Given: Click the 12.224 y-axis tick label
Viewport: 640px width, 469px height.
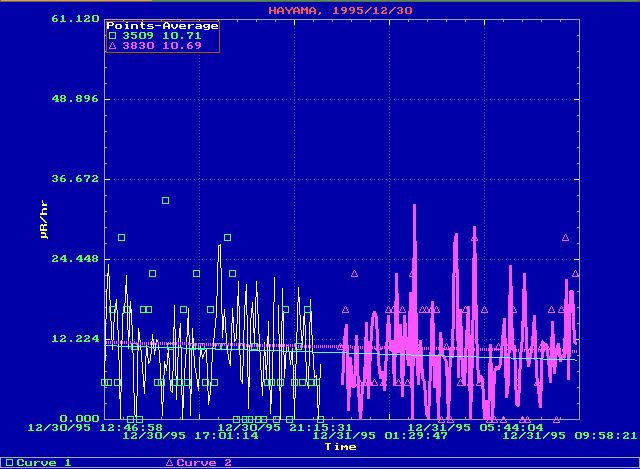Looking at the screenshot, I should click(76, 338).
